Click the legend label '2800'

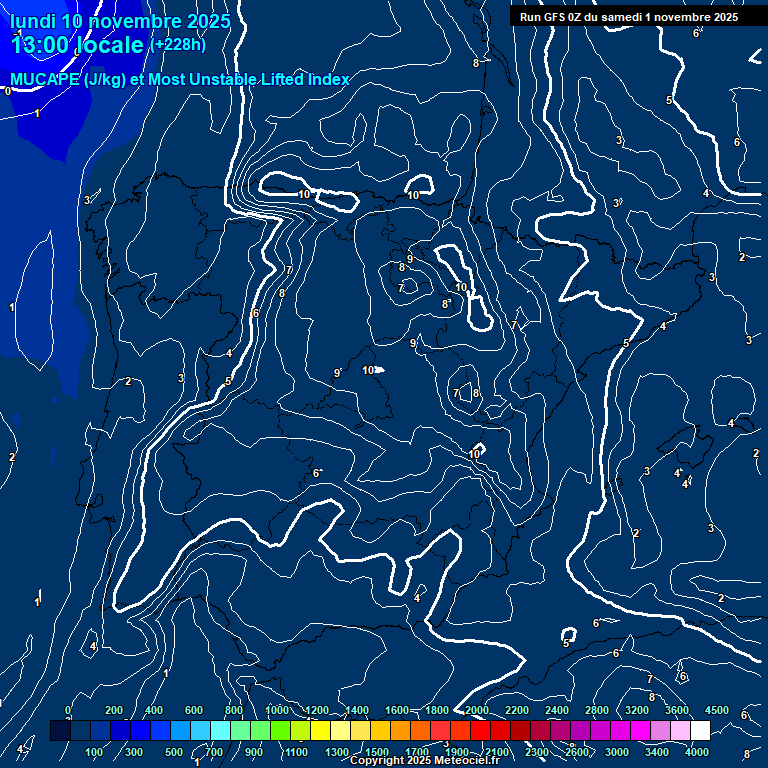(x=597, y=710)
